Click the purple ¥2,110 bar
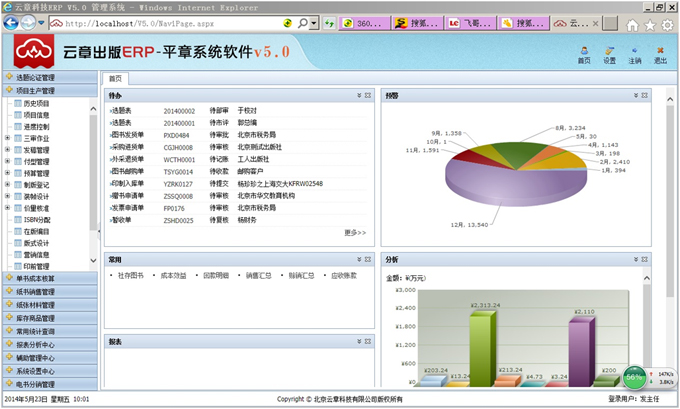The image size is (680, 409). click(581, 352)
